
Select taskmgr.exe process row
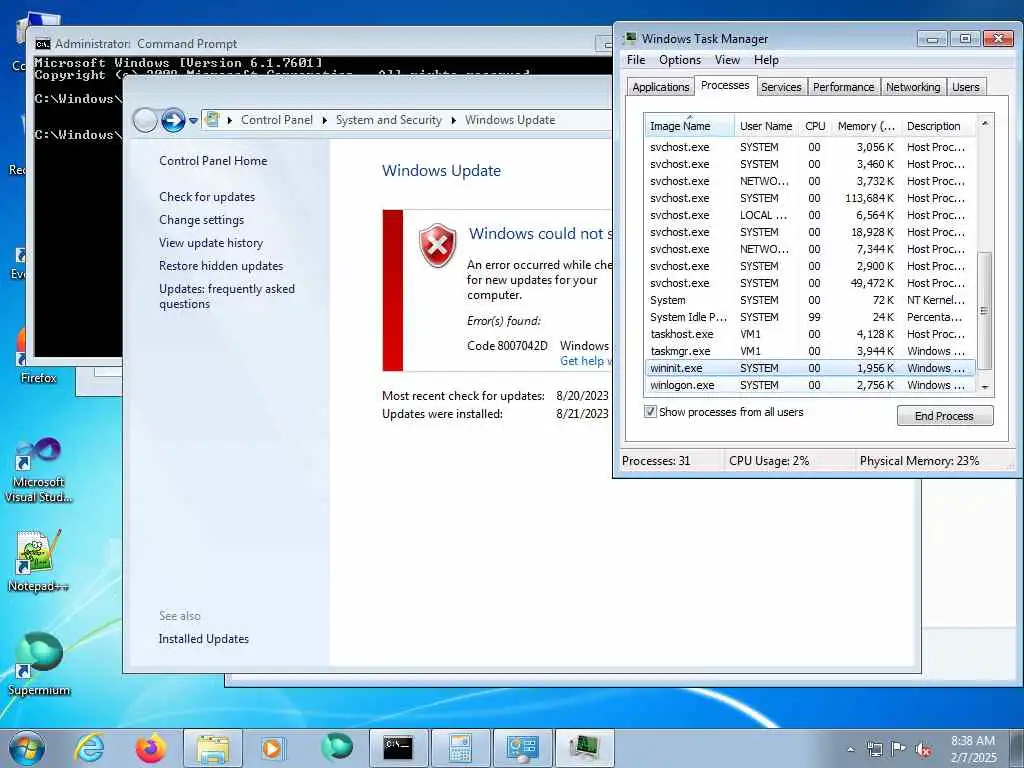(x=810, y=351)
